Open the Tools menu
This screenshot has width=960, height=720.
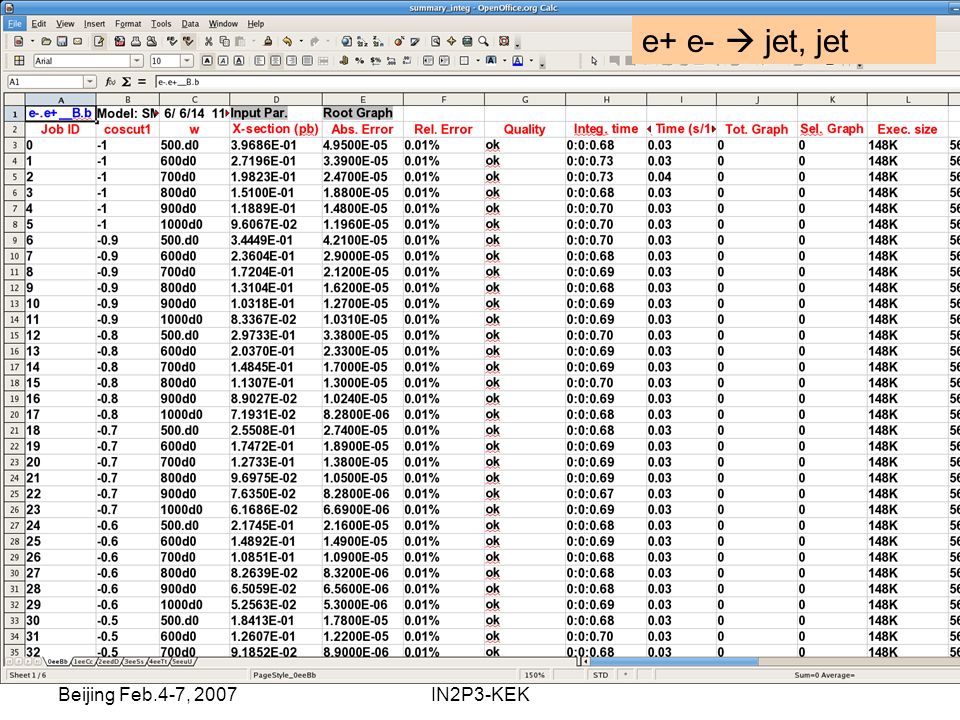(x=161, y=23)
